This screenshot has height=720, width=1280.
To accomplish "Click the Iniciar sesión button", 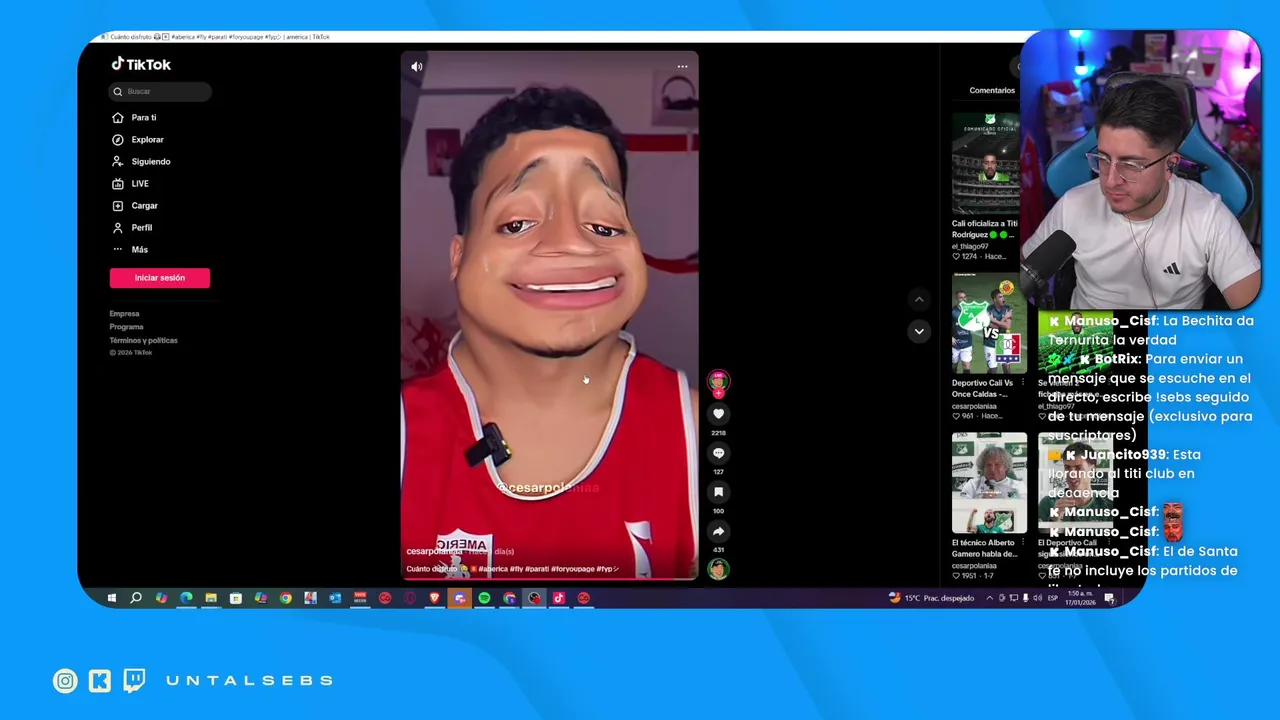I will tap(160, 278).
